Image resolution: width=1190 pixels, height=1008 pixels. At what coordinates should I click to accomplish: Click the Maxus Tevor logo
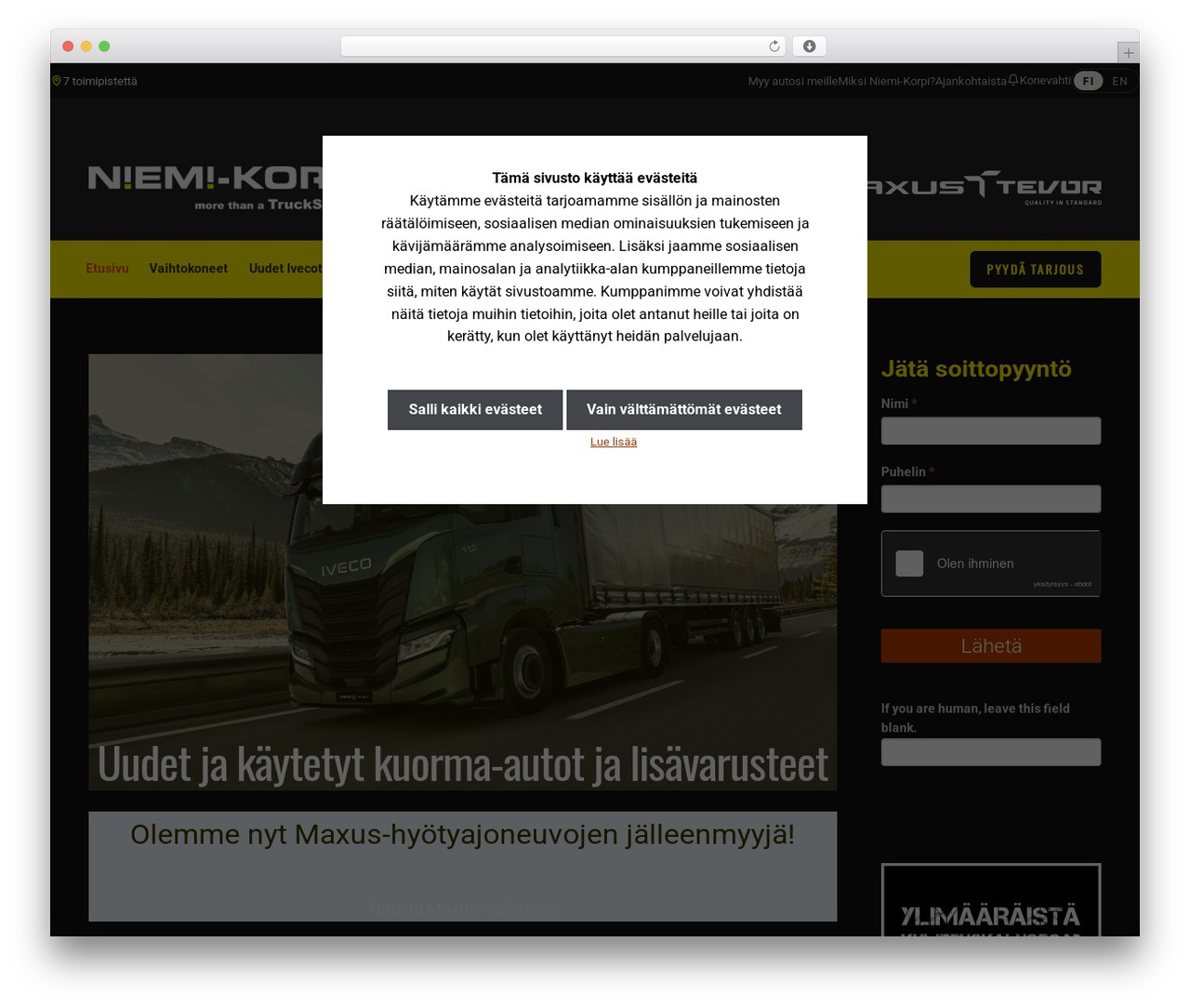tap(985, 188)
